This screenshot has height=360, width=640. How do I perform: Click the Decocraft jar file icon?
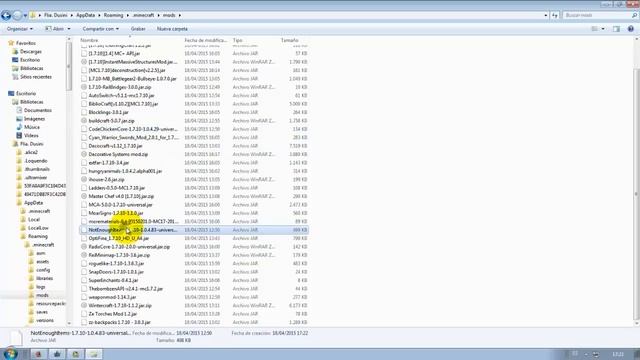[84, 146]
